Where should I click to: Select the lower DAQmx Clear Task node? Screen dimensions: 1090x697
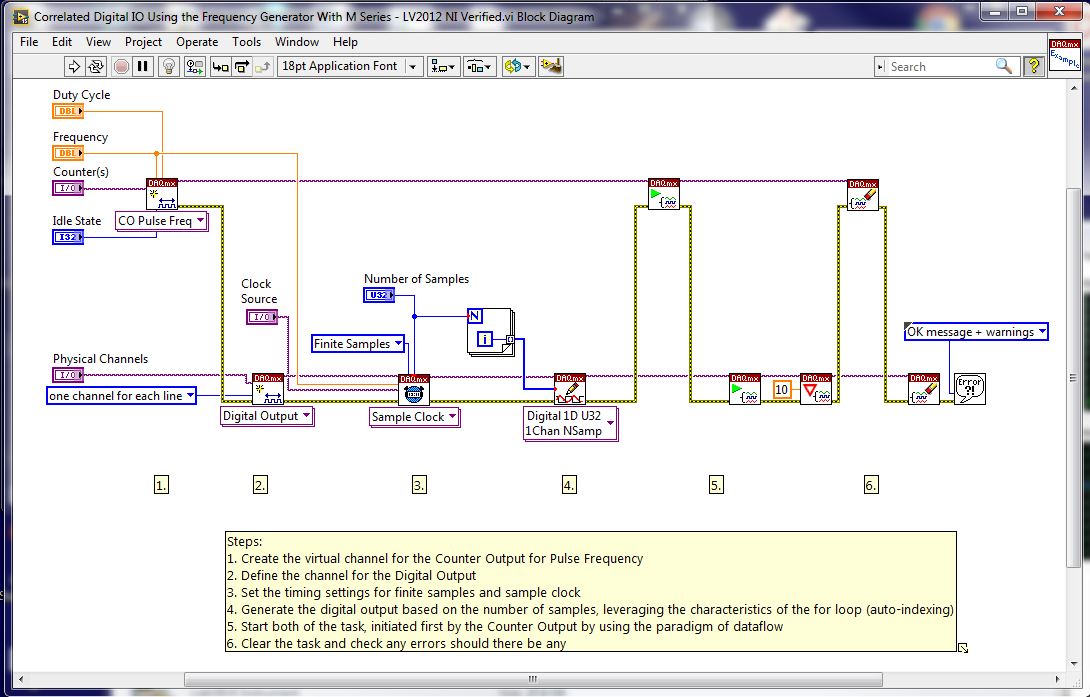coord(924,389)
